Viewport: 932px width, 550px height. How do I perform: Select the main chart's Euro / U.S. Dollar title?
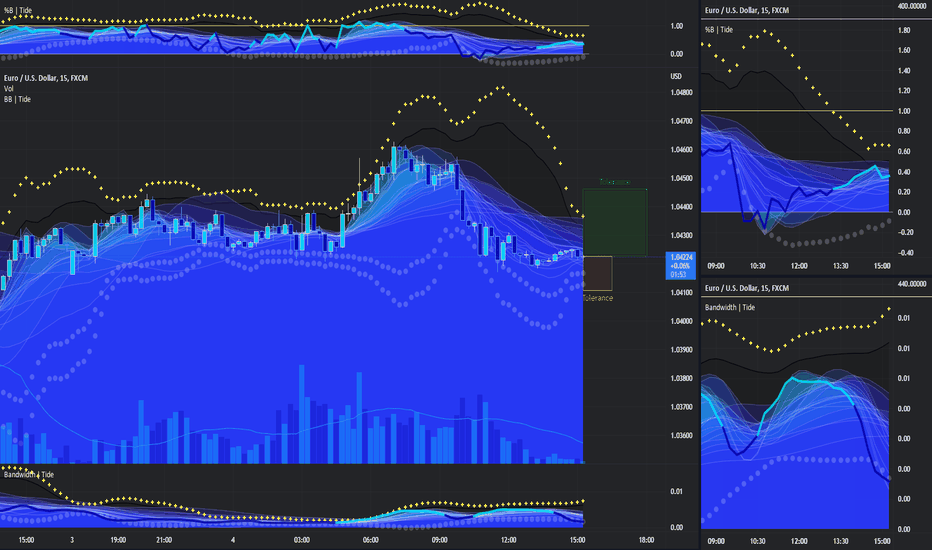coord(46,78)
